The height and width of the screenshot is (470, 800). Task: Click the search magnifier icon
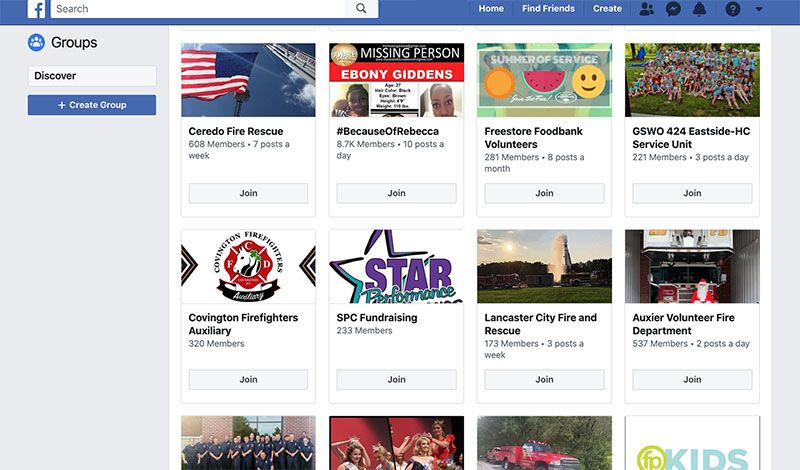[361, 9]
